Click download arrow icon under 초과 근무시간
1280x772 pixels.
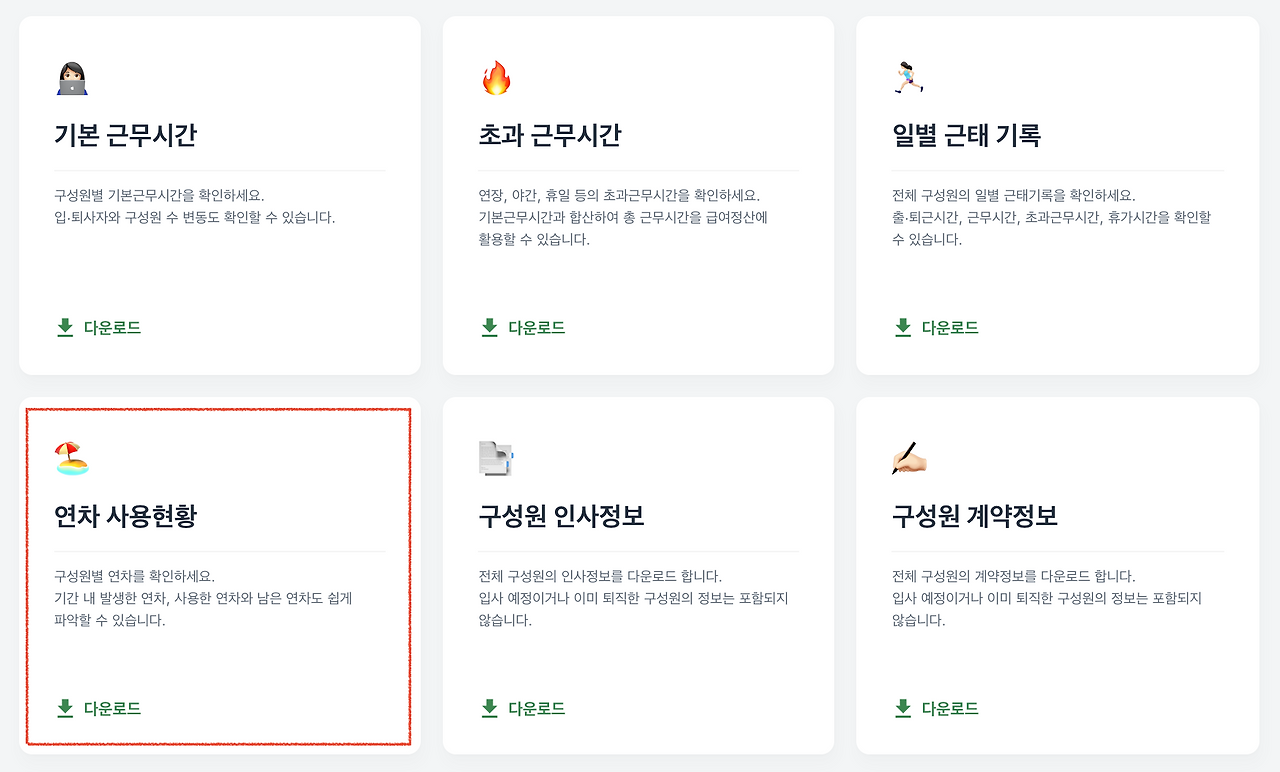[x=489, y=327]
